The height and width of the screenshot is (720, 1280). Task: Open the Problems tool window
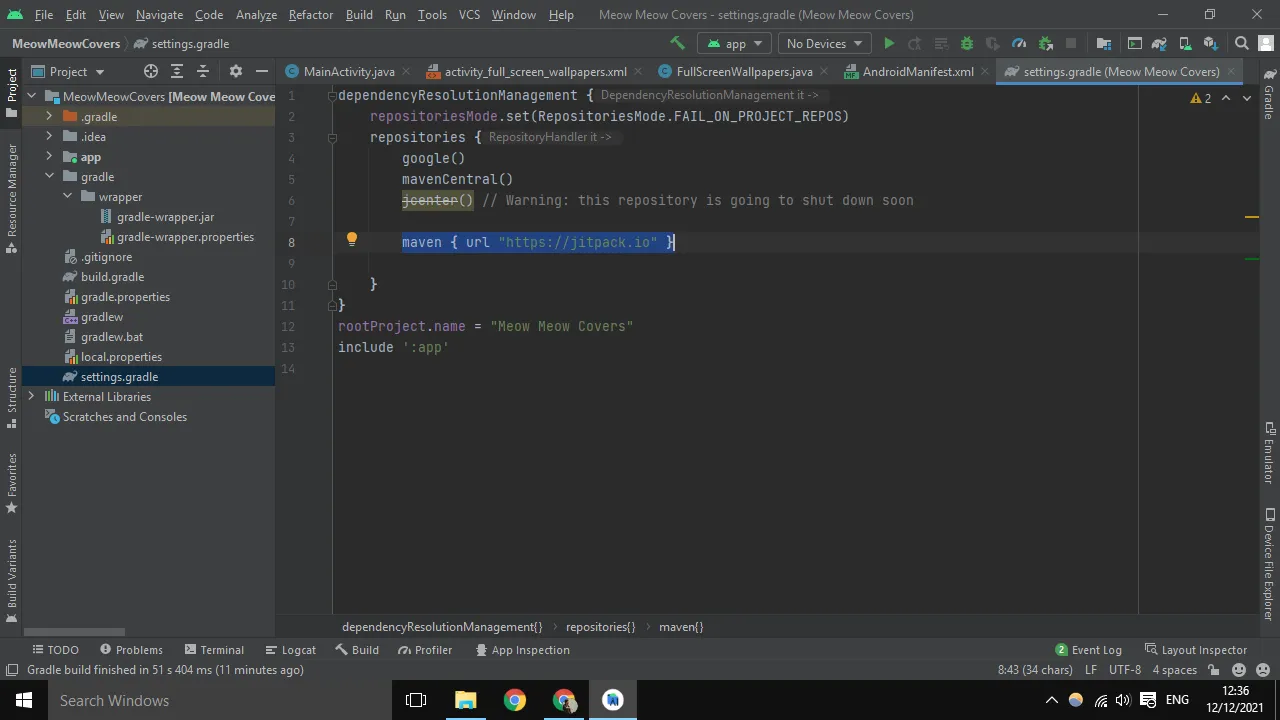click(x=130, y=650)
